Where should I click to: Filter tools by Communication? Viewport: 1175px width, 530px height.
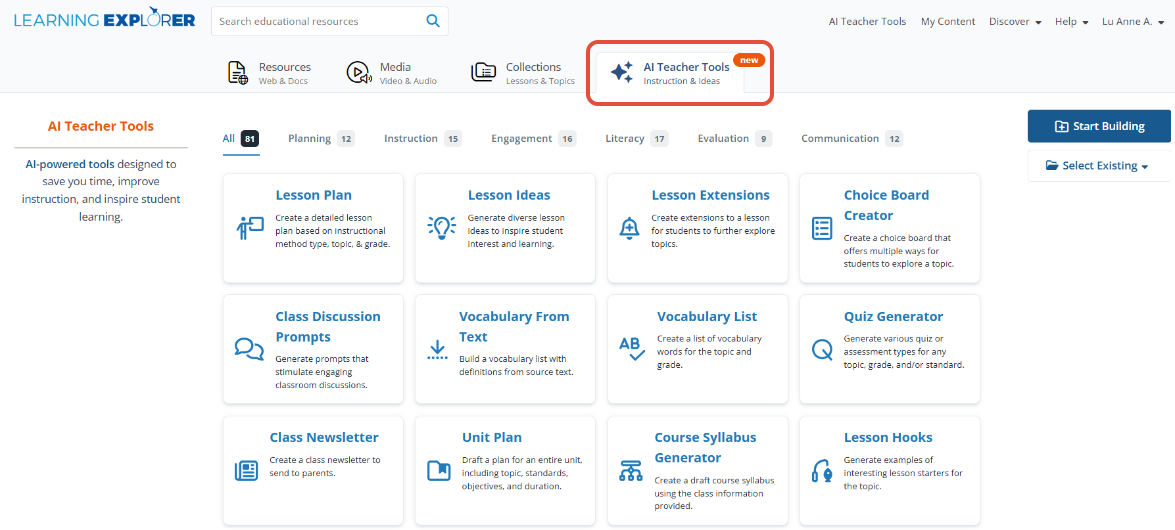(x=852, y=139)
